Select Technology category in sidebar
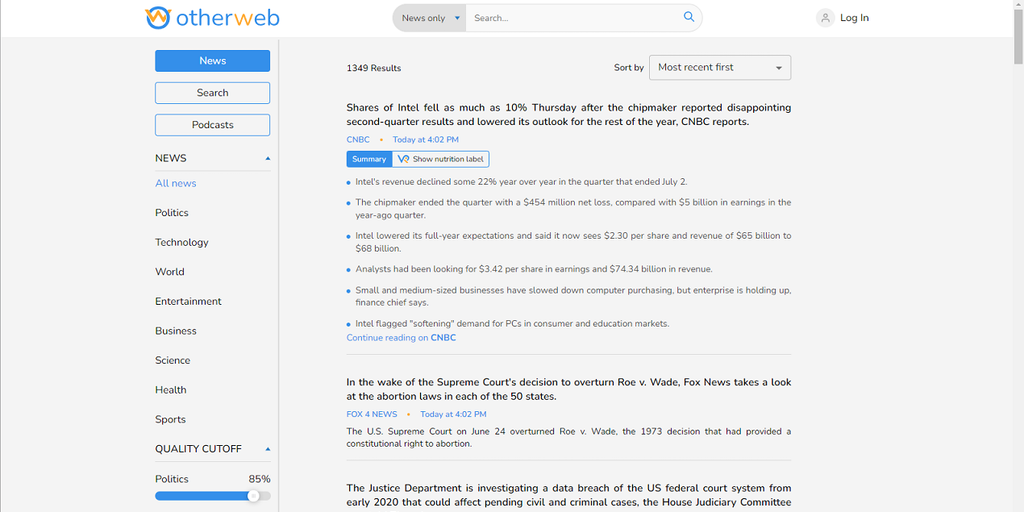This screenshot has width=1024, height=512. 182,242
